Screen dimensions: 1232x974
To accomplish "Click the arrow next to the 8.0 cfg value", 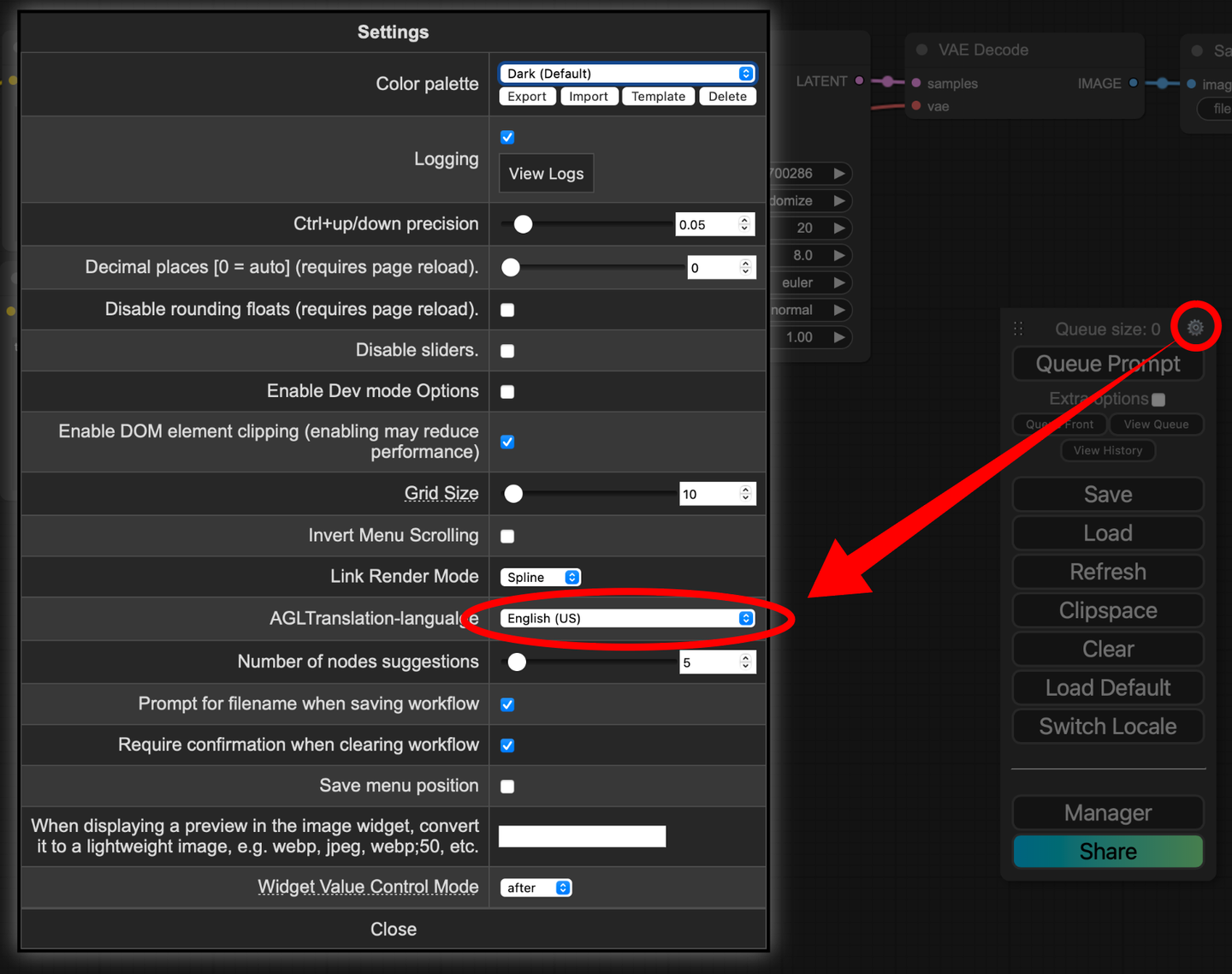I will pos(839,255).
